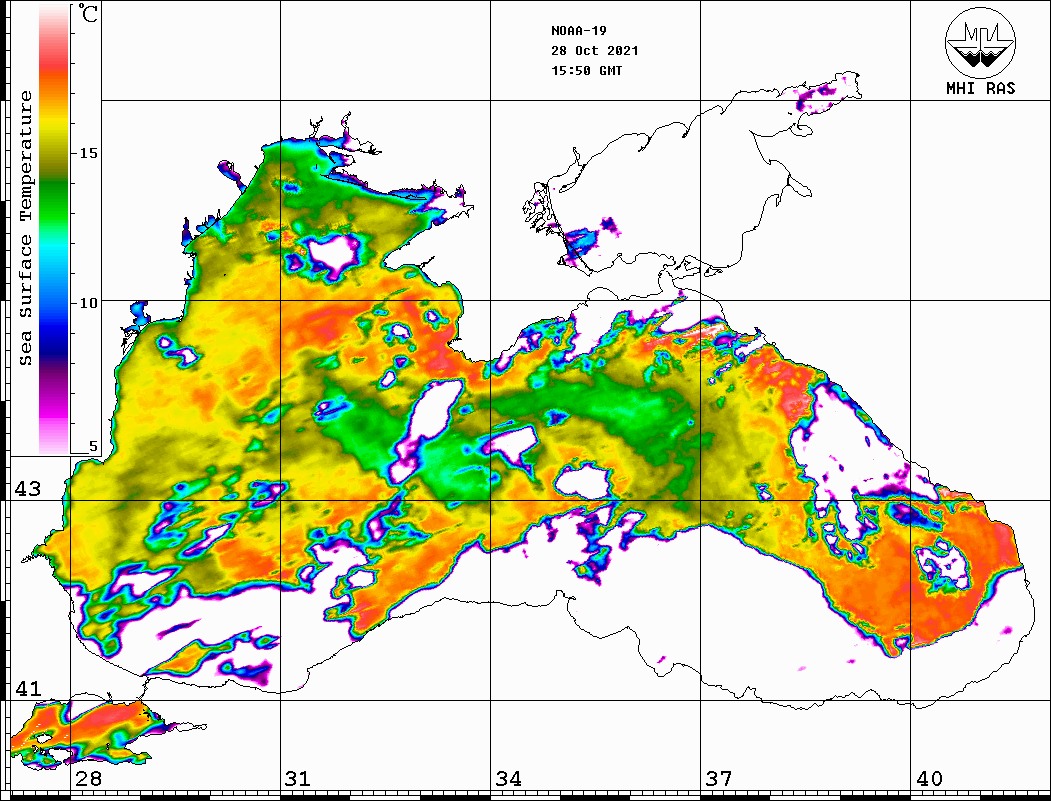Click the '°C' unit label
Viewport: 1051px width, 801px height.
click(x=88, y=13)
